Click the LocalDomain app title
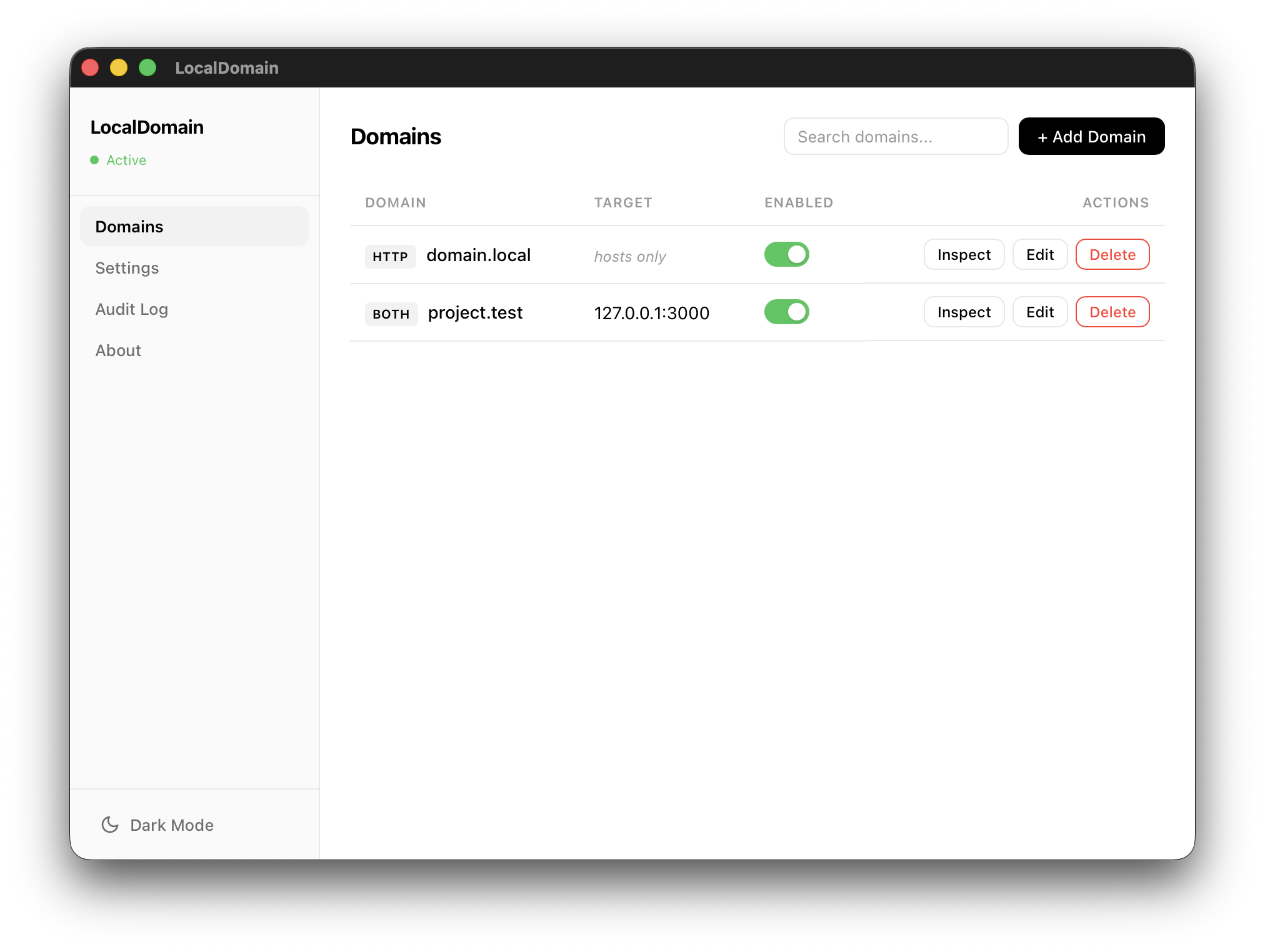 click(147, 127)
